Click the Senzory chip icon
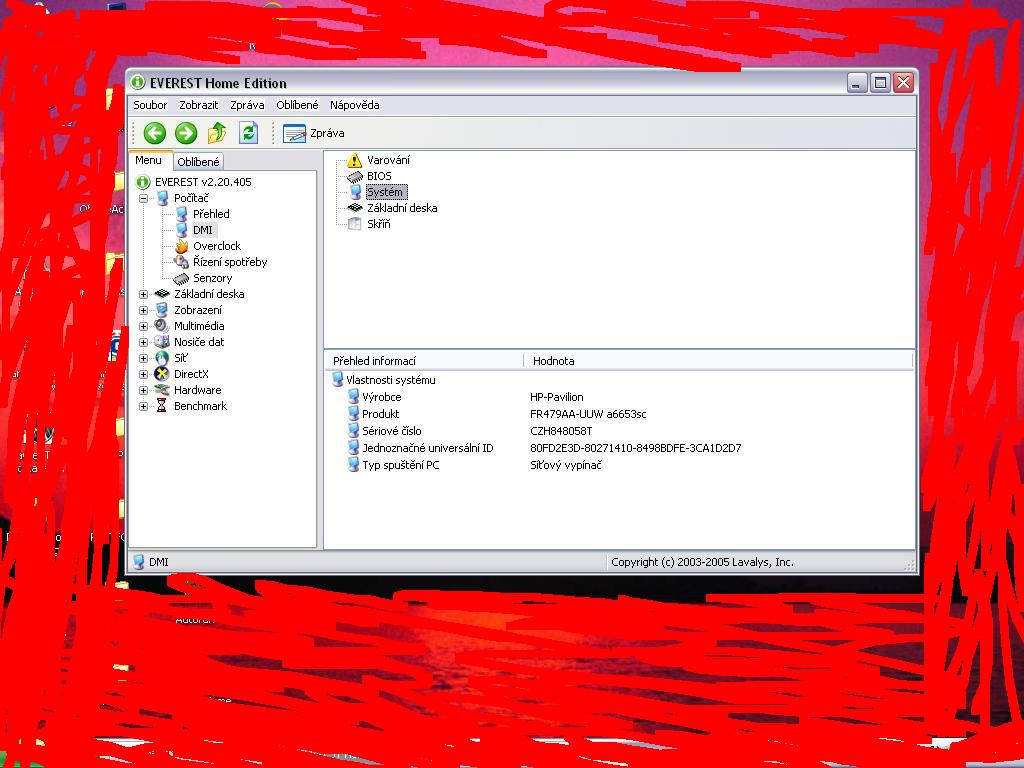The height and width of the screenshot is (768, 1024). click(x=181, y=278)
